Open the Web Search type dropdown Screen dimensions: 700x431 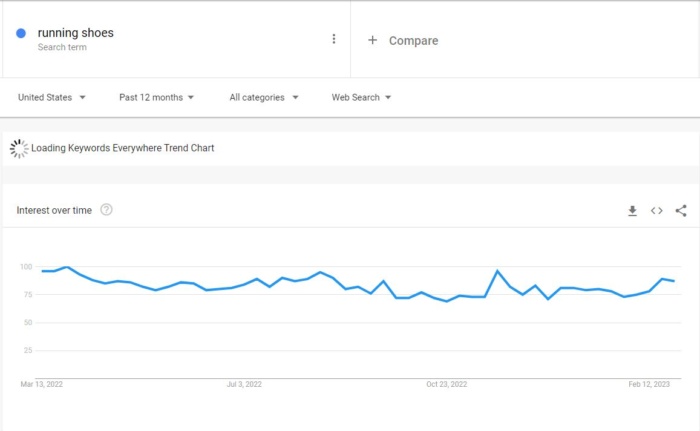tap(361, 97)
